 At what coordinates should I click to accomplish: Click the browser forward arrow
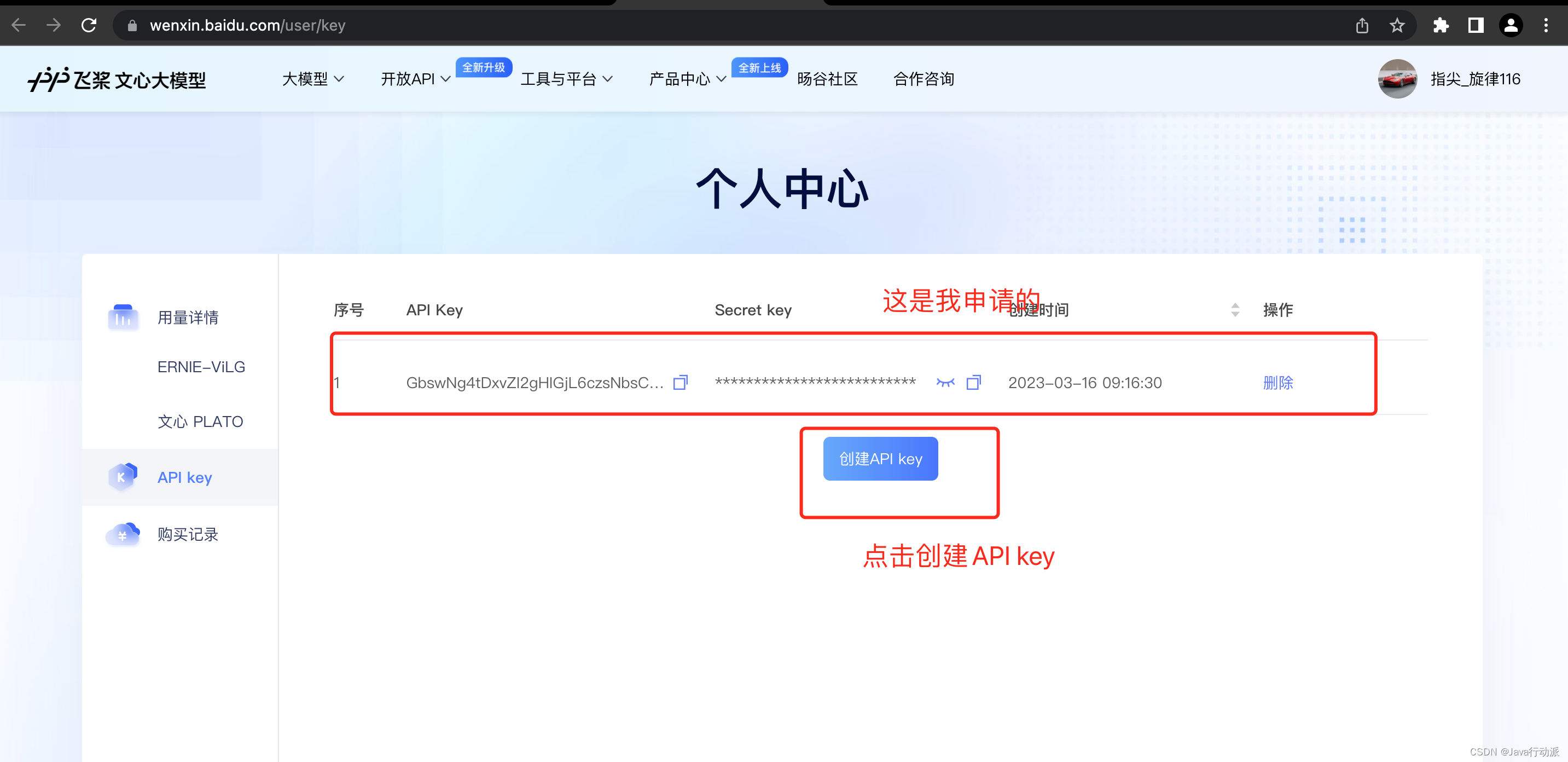[x=54, y=25]
